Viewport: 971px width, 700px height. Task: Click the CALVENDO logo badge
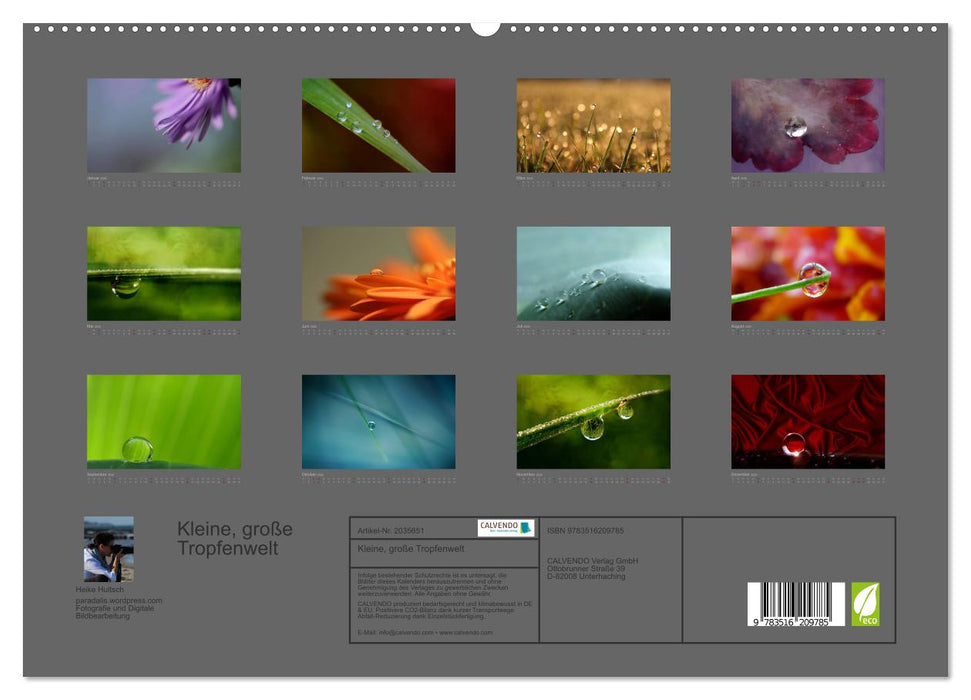(x=505, y=528)
